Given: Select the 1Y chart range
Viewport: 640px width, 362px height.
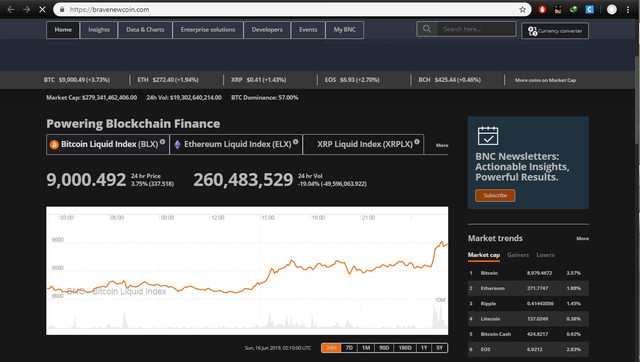Looking at the screenshot, I should pyautogui.click(x=424, y=348).
